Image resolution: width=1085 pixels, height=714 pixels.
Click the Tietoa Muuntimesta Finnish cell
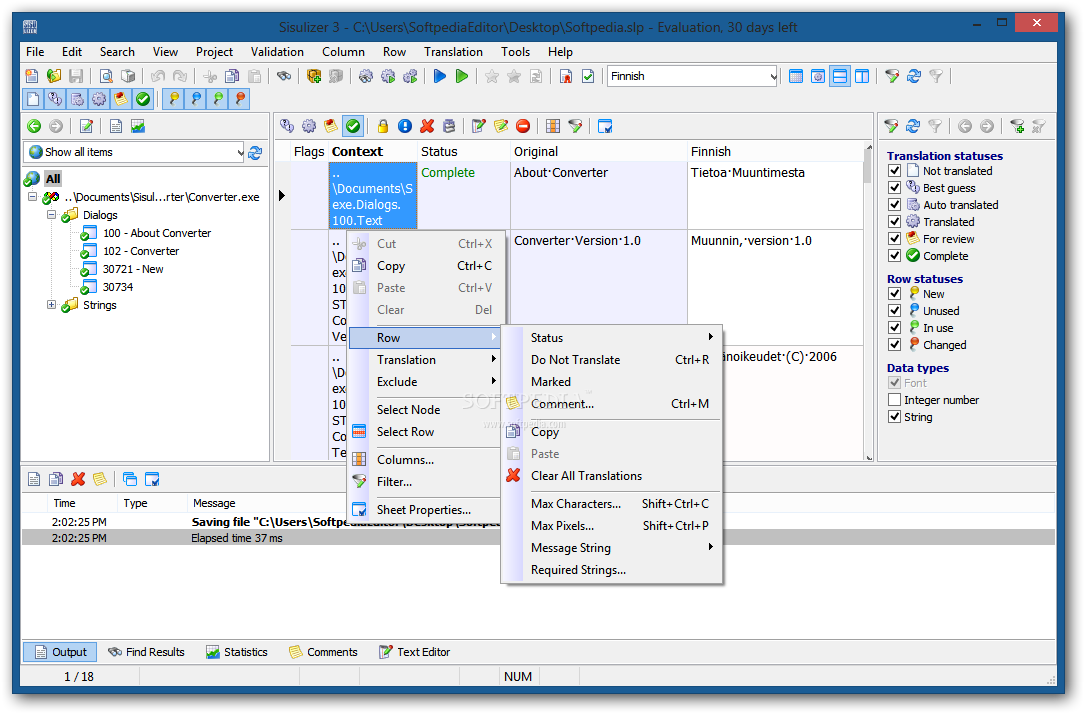(x=775, y=195)
